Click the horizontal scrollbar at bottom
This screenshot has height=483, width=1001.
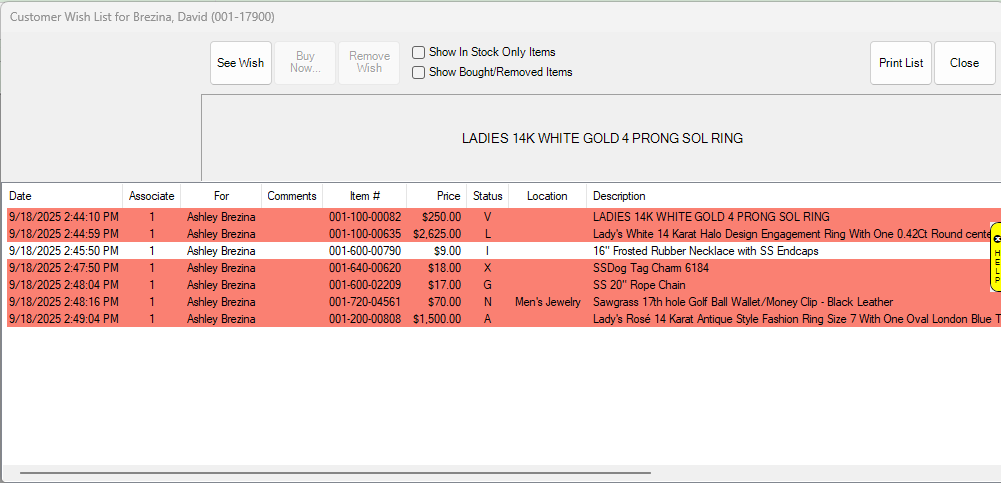pyautogui.click(x=335, y=472)
